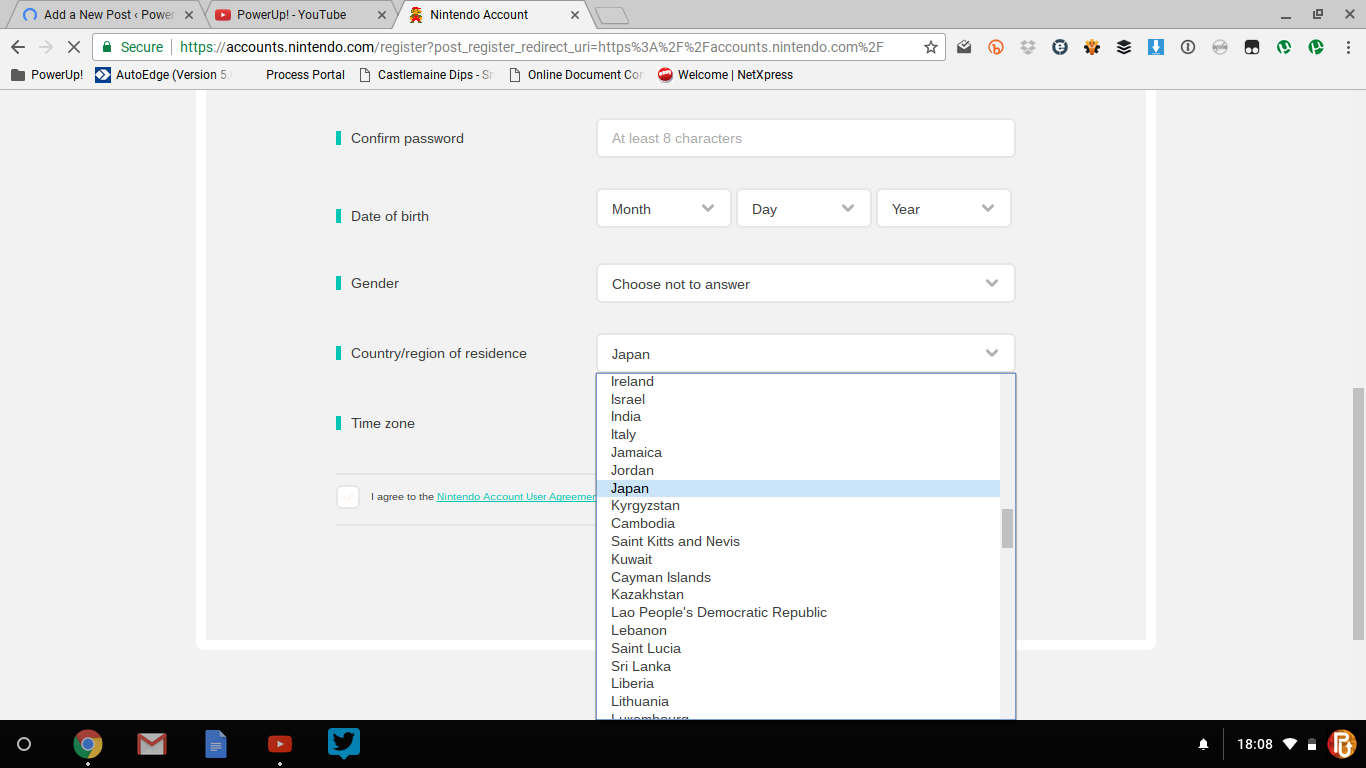Screen dimensions: 1366x768
Task: Launch Twitter from the shelf
Action: coord(344,744)
